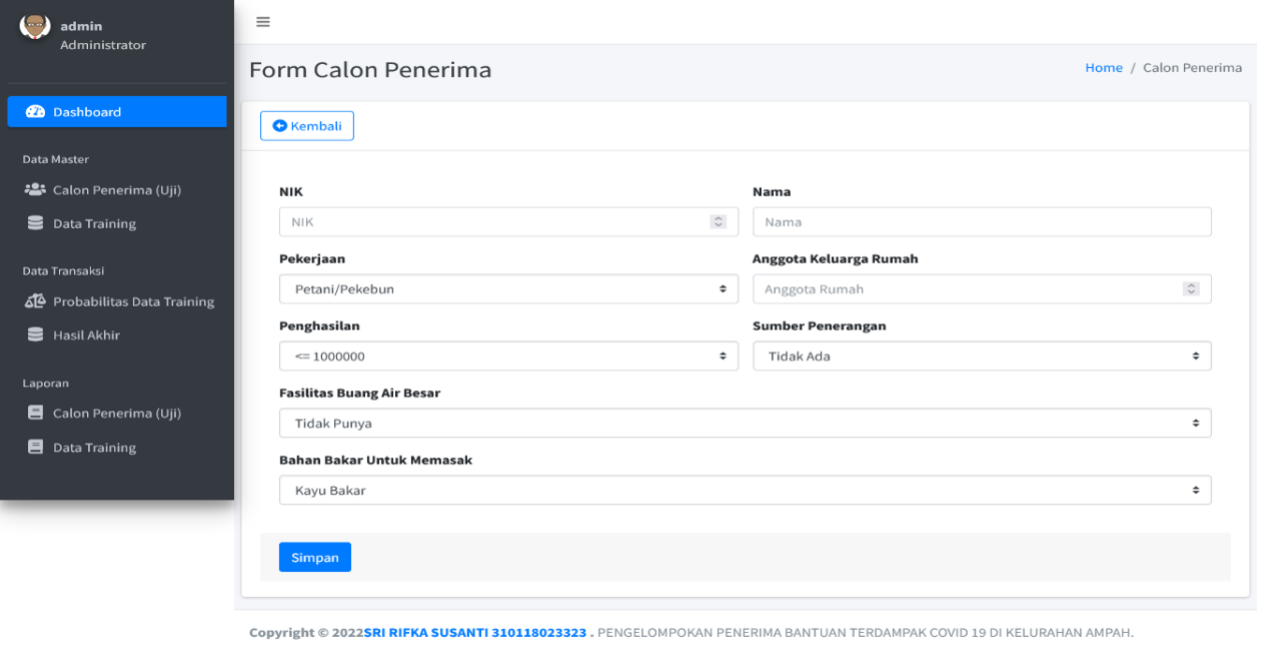
Task: Click the balance scale icon for Probabilitas
Action: 35,301
